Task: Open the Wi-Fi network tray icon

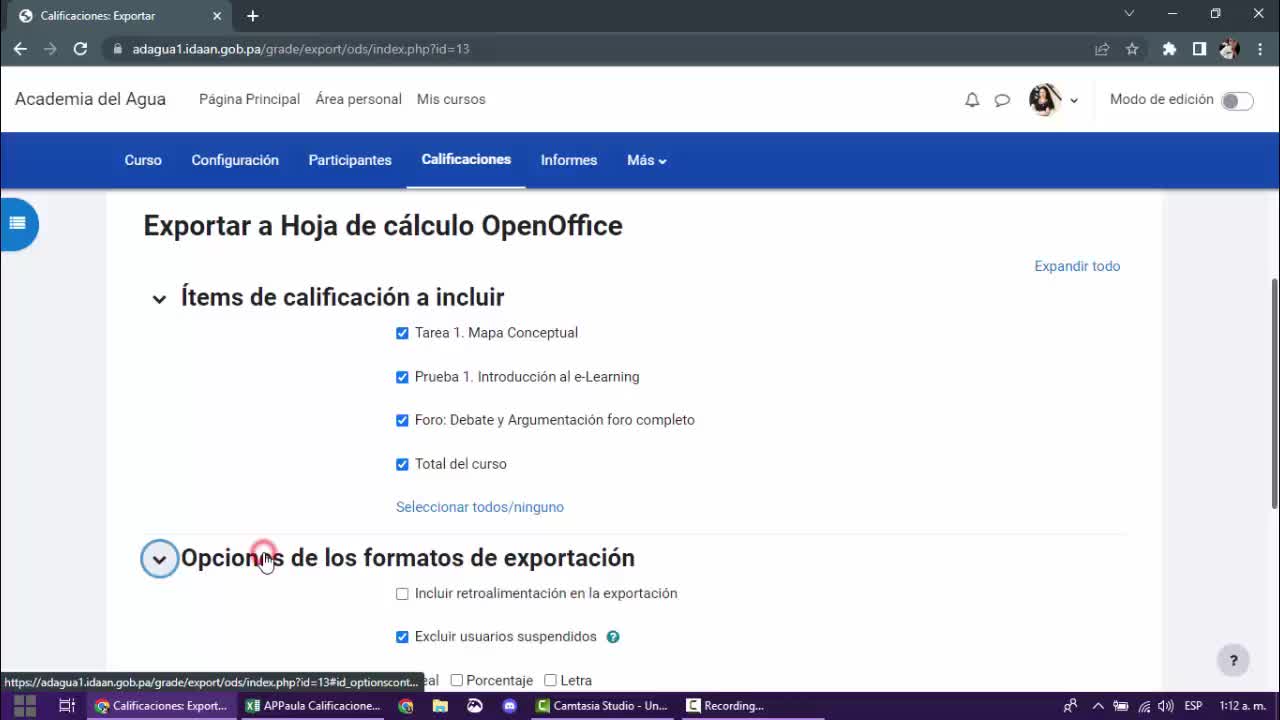Action: [1144, 706]
